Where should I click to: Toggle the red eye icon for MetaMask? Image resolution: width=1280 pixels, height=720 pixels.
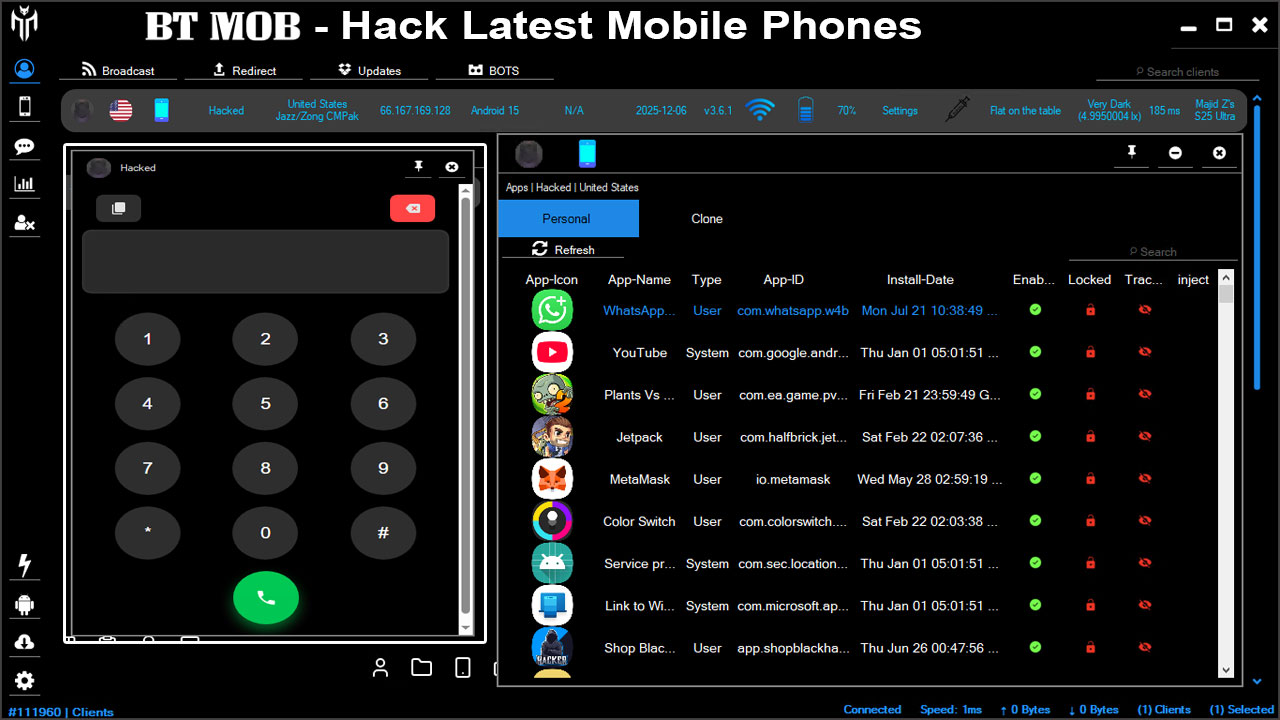pyautogui.click(x=1143, y=478)
